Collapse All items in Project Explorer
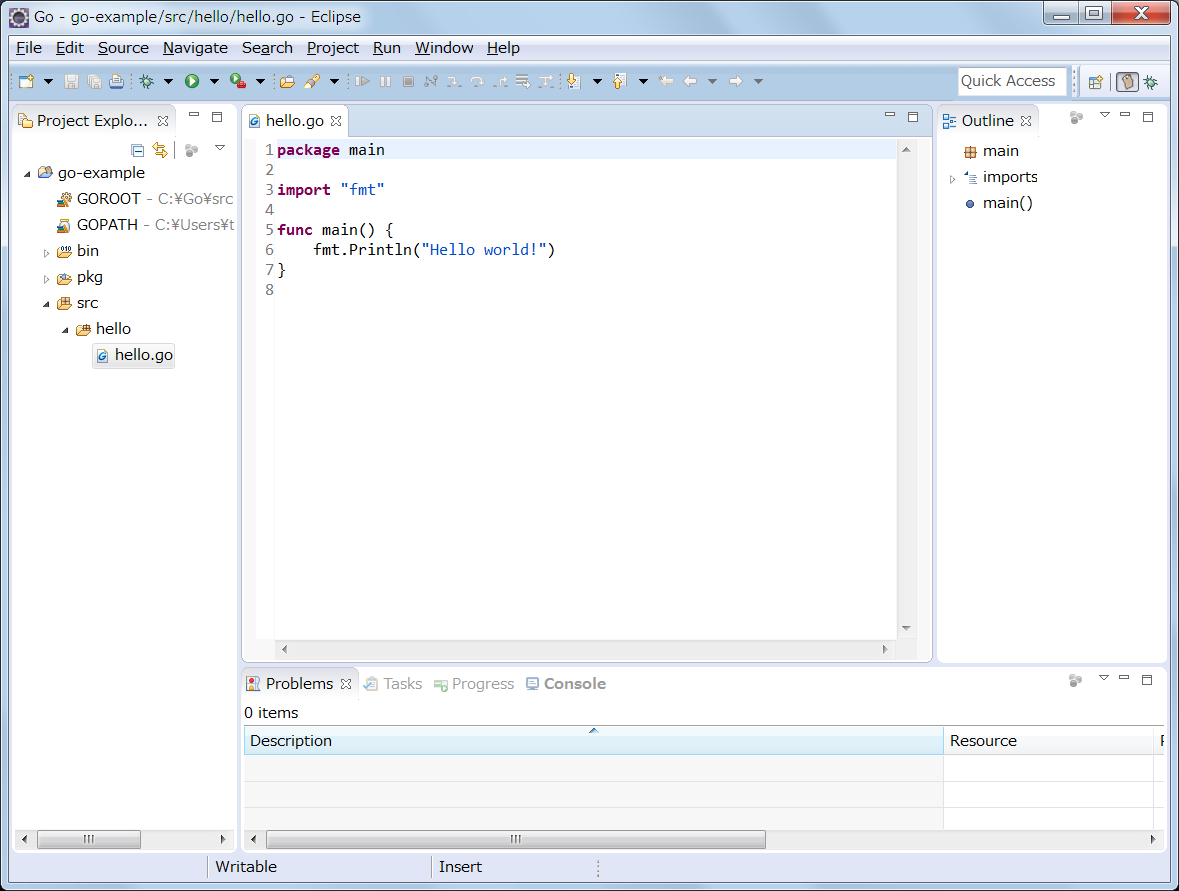This screenshot has height=891, width=1179. [136, 149]
